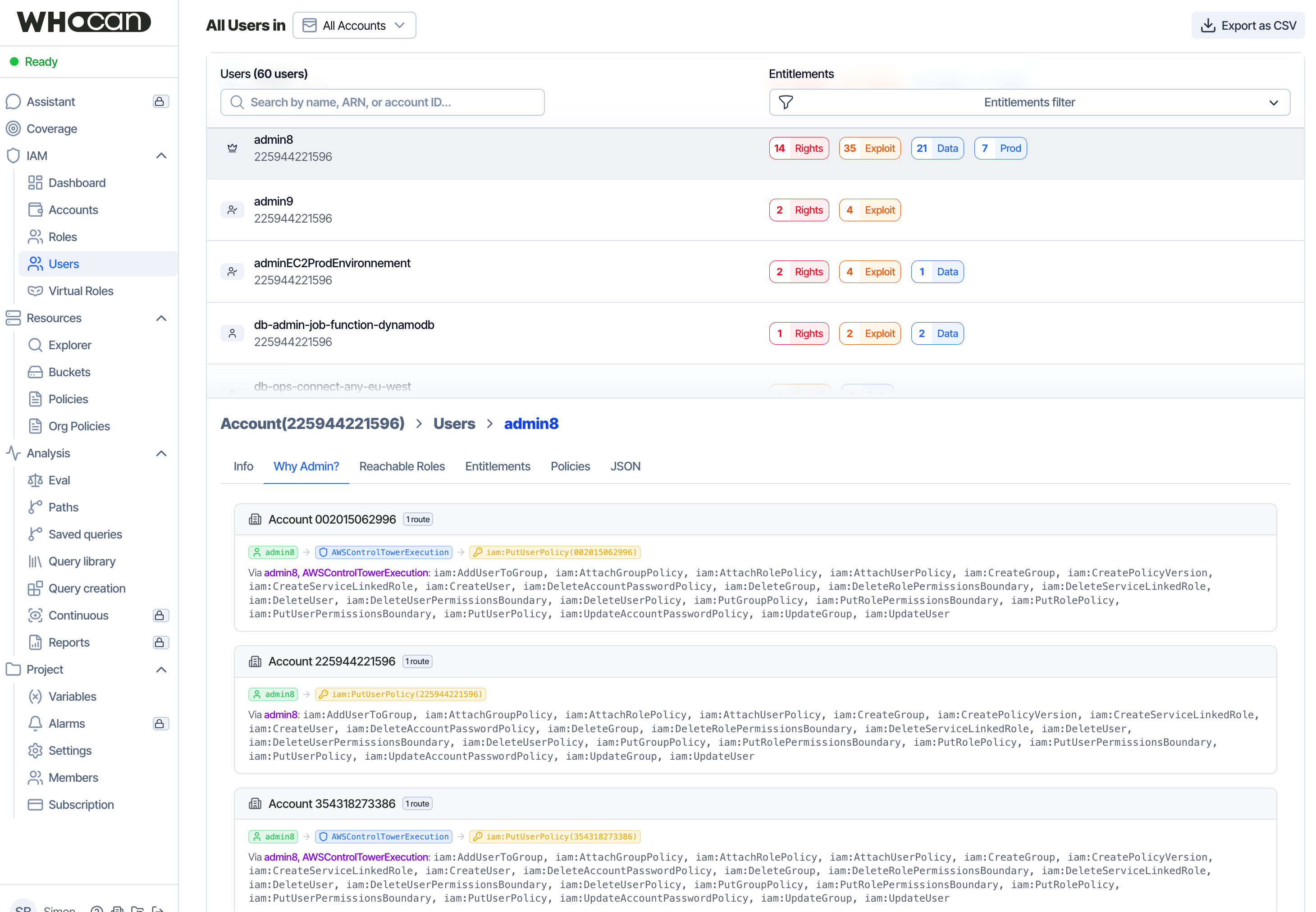The width and height of the screenshot is (1316, 912).
Task: Click admin8's 14 Rights badge
Action: click(x=799, y=149)
